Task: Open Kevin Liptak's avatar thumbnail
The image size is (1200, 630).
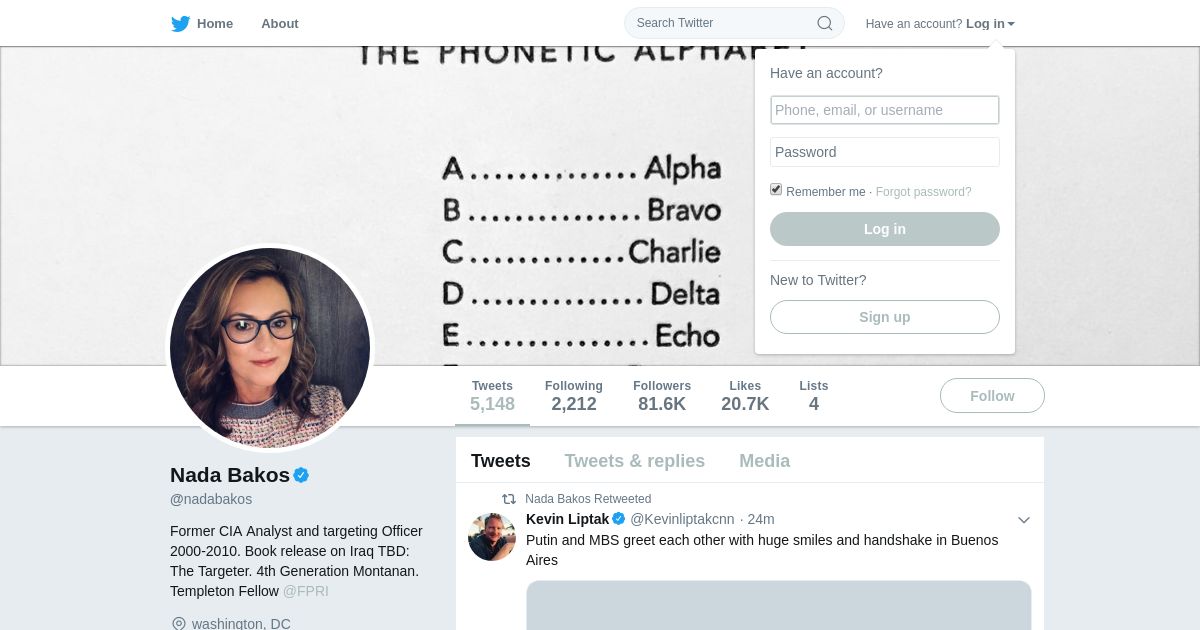Action: point(492,537)
